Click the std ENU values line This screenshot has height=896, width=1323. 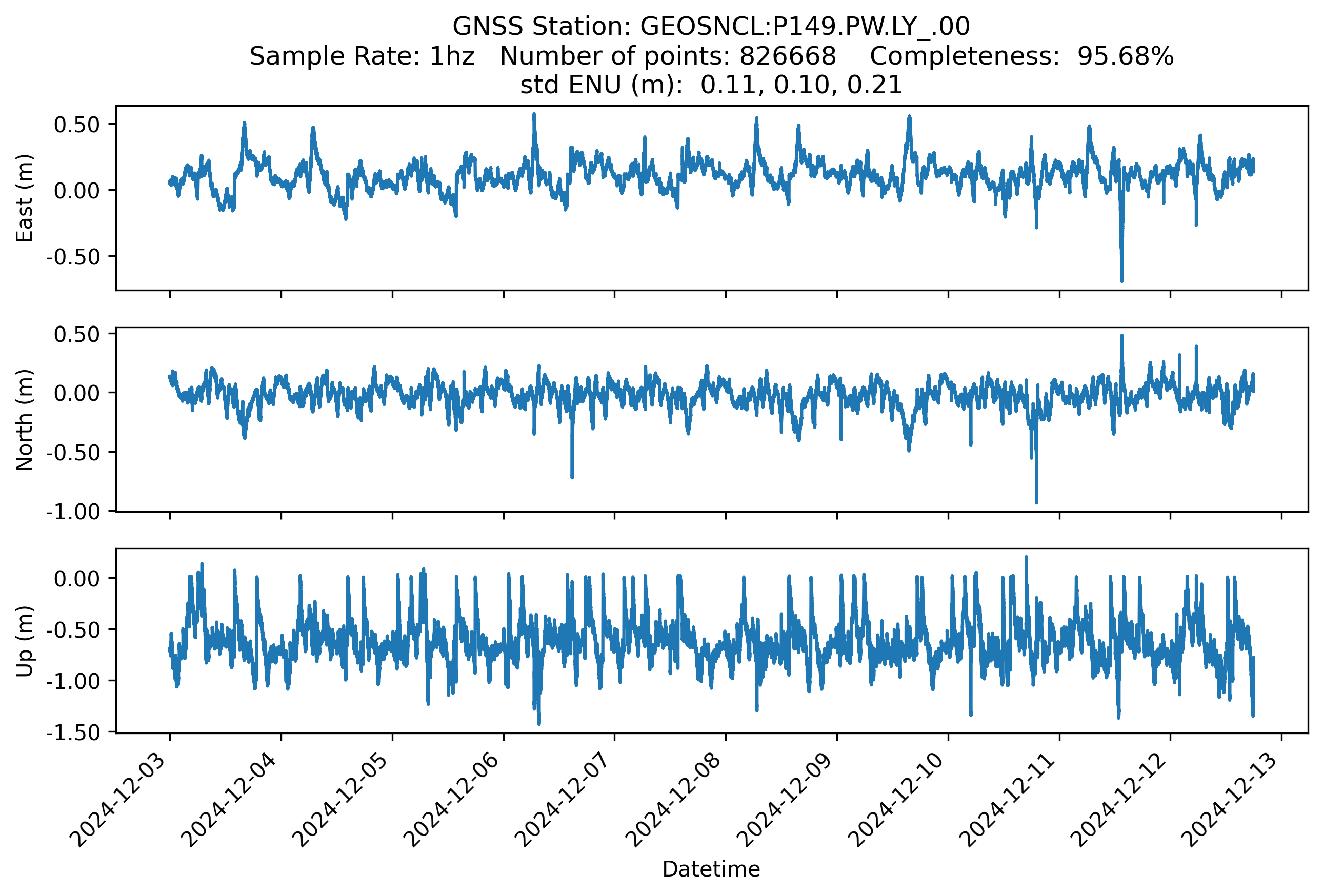click(711, 85)
